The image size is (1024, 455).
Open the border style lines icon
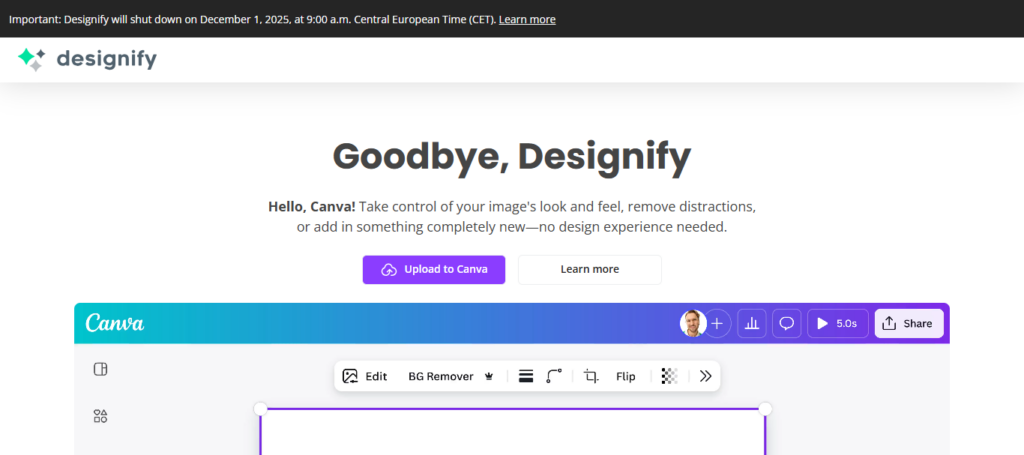pyautogui.click(x=526, y=376)
